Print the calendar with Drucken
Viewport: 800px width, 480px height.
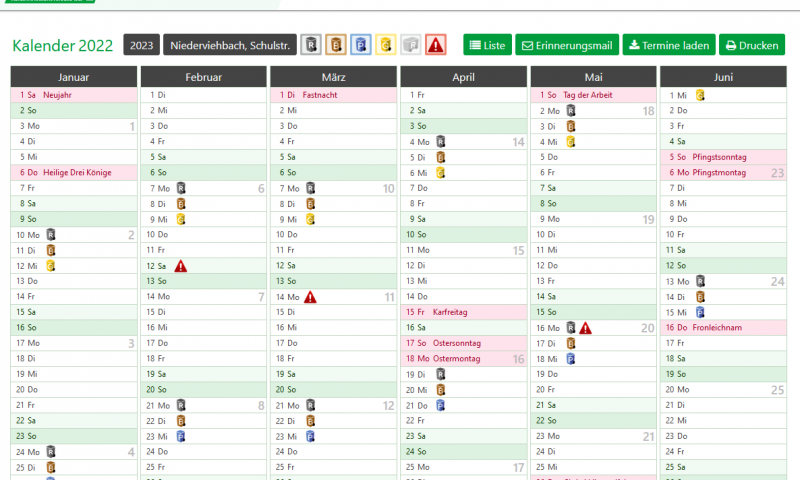click(751, 45)
